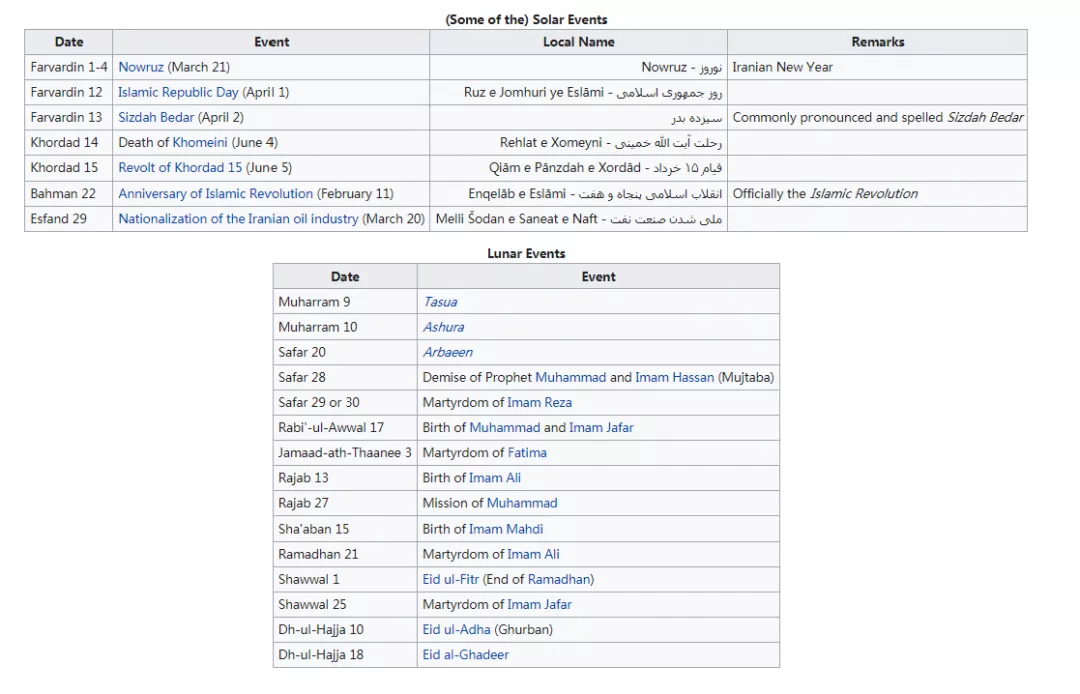Image resolution: width=1080 pixels, height=694 pixels.
Task: Select the 'Dh-ul-Hajja 10' date cell
Action: pos(345,630)
